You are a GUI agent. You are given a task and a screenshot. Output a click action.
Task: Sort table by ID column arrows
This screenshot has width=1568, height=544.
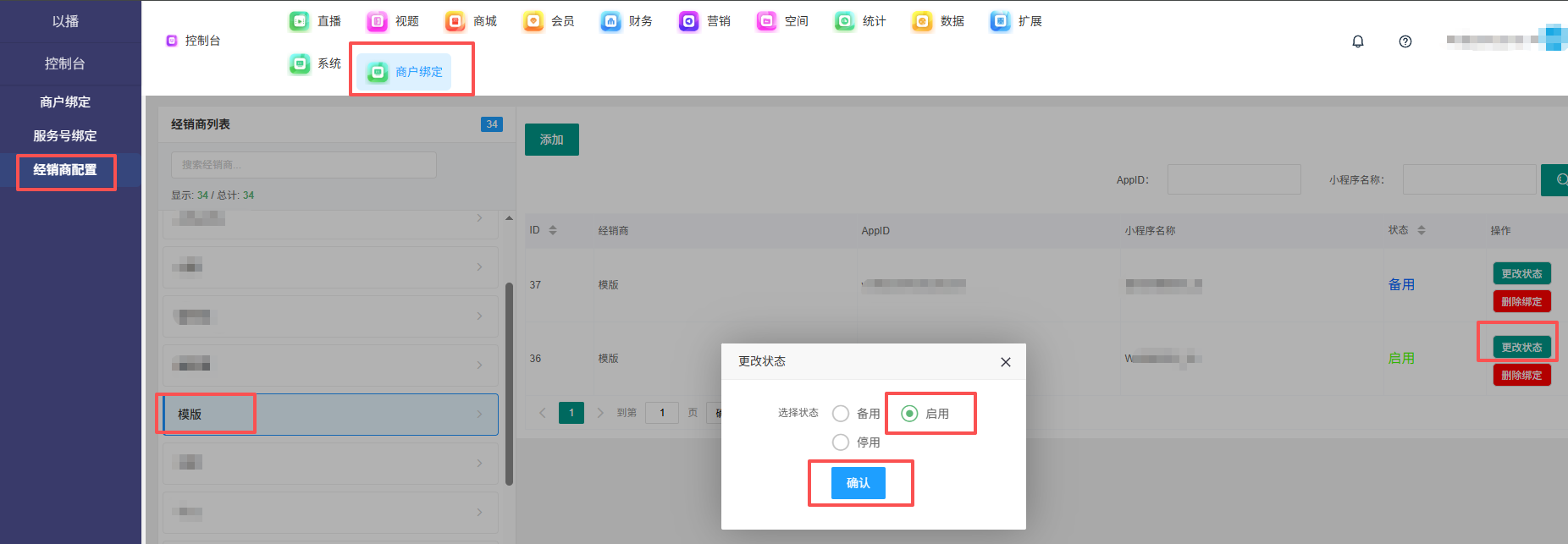[553, 230]
